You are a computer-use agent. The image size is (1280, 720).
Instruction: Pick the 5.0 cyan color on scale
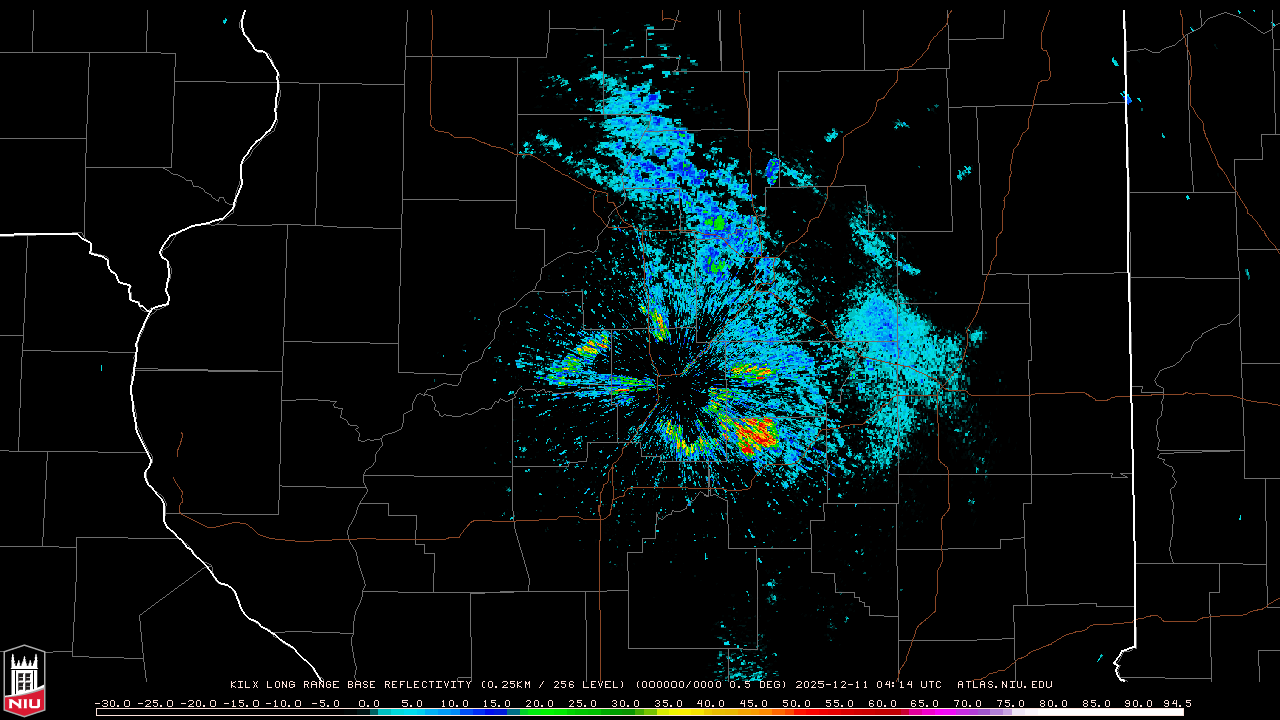coord(412,712)
